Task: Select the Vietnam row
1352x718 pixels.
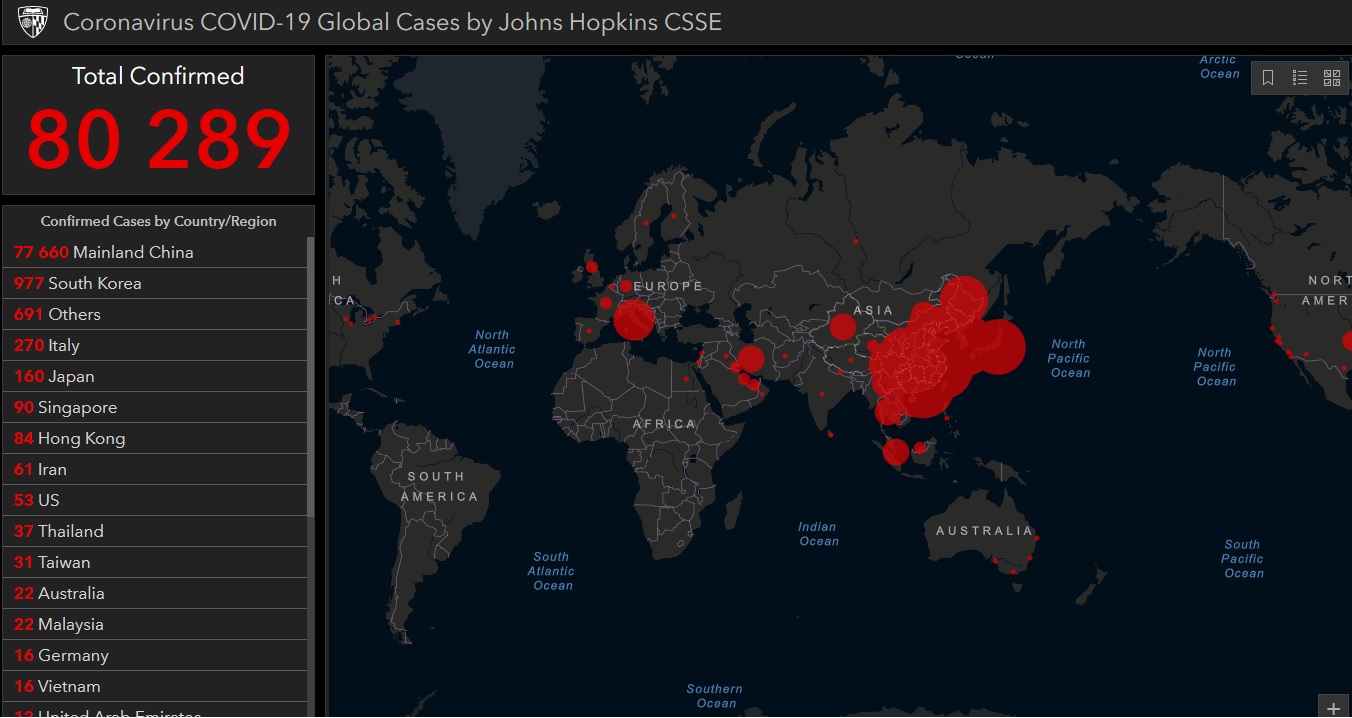Action: point(155,686)
